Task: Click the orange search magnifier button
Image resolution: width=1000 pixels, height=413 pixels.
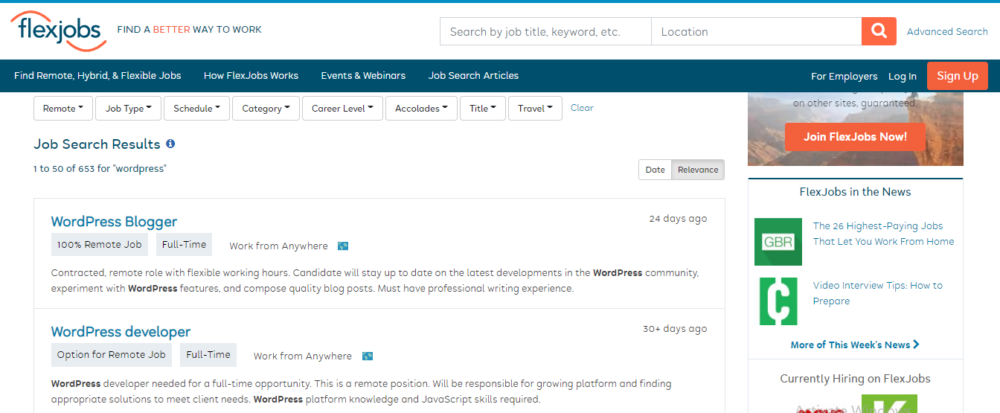Action: click(x=879, y=31)
